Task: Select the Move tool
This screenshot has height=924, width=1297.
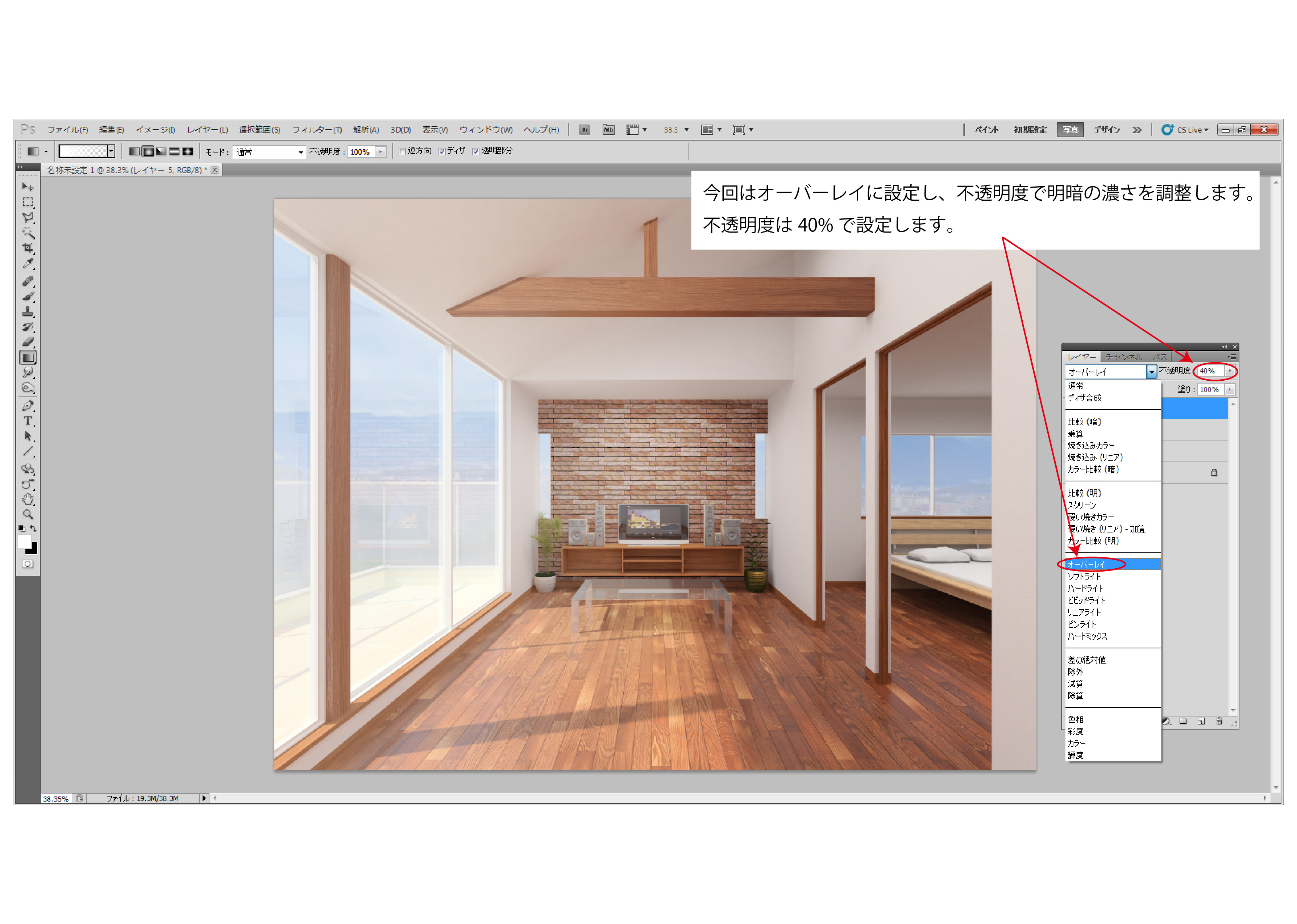Action: click(27, 187)
